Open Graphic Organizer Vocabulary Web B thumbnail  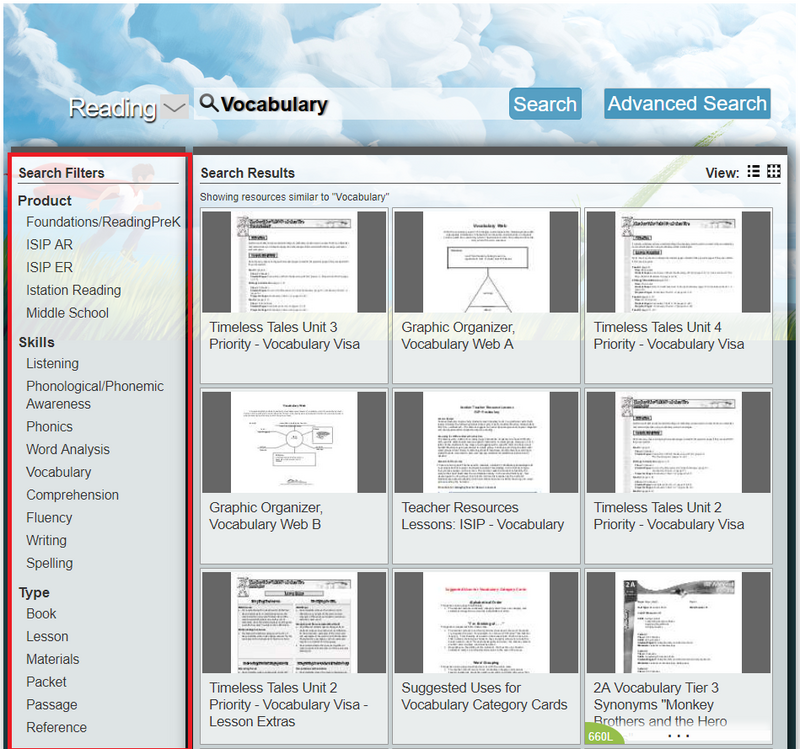pos(294,442)
